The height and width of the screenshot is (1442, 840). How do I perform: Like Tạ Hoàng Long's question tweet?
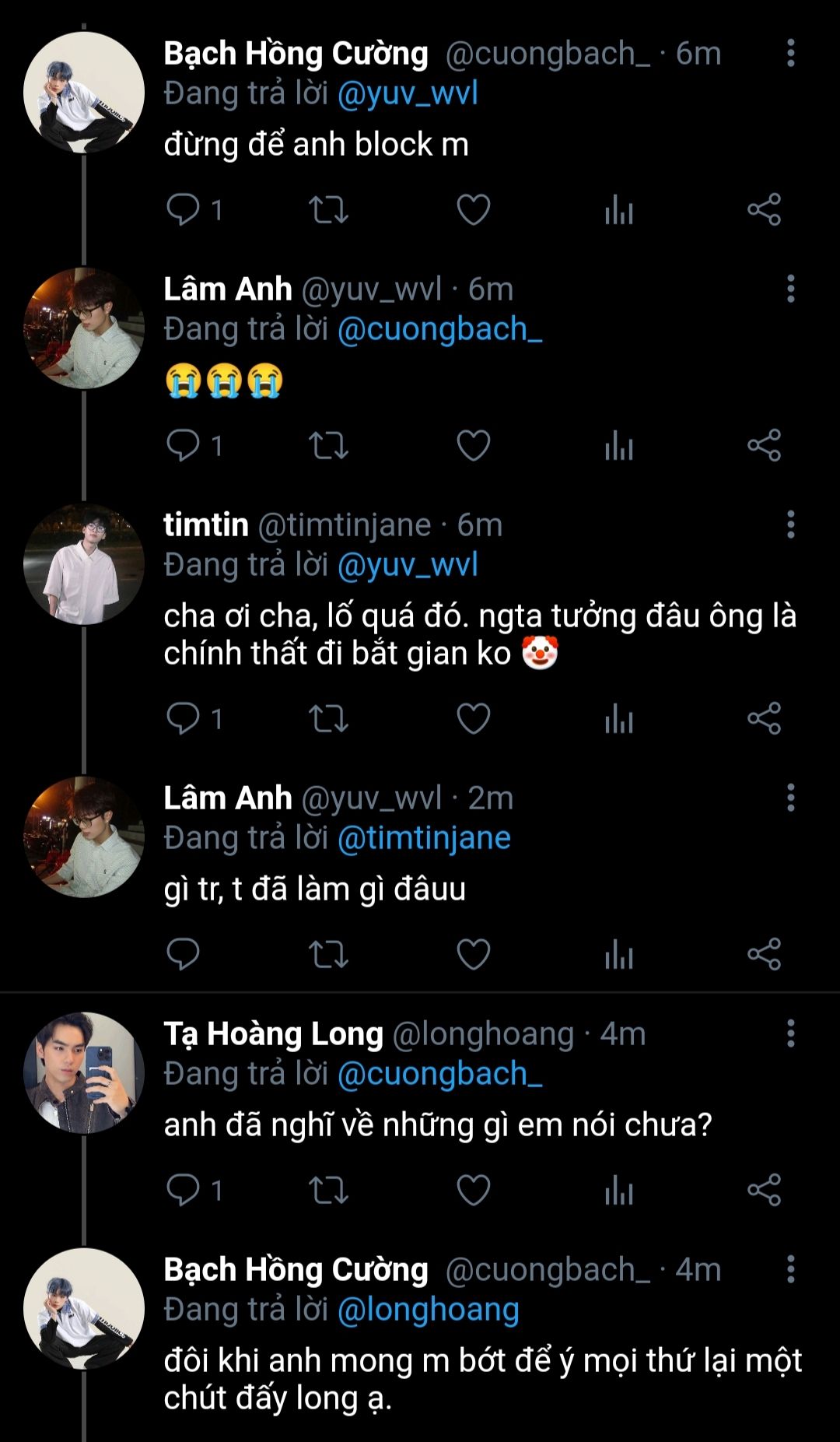click(x=473, y=1190)
